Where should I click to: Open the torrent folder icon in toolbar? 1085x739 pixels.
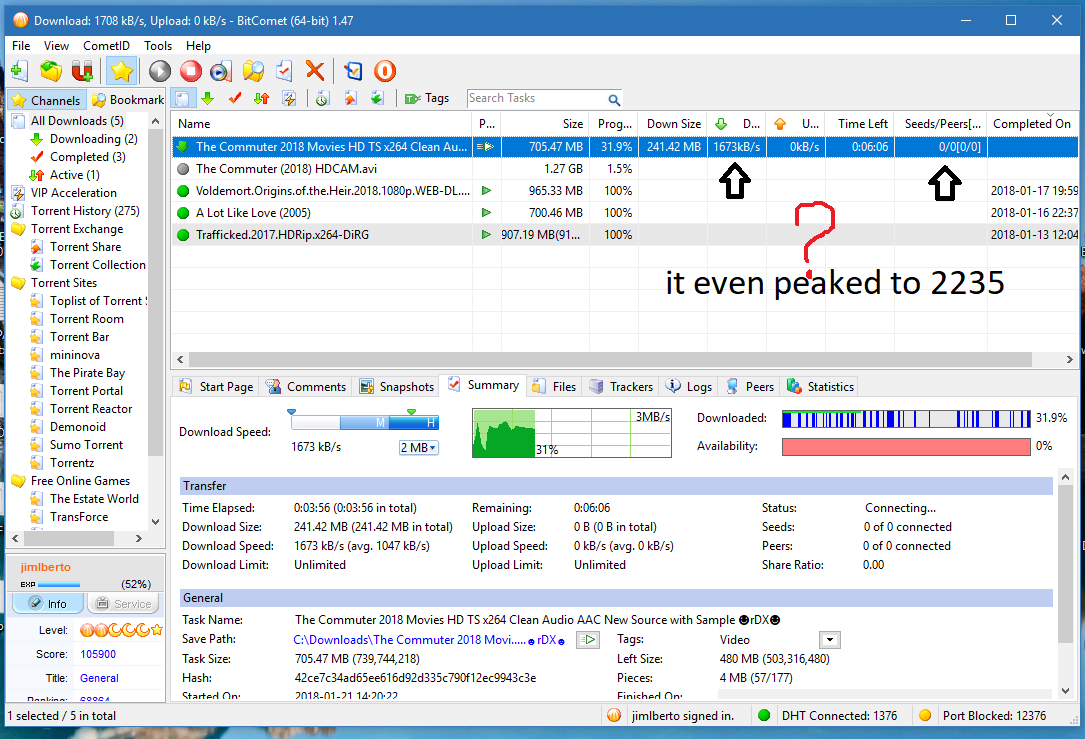(x=51, y=71)
